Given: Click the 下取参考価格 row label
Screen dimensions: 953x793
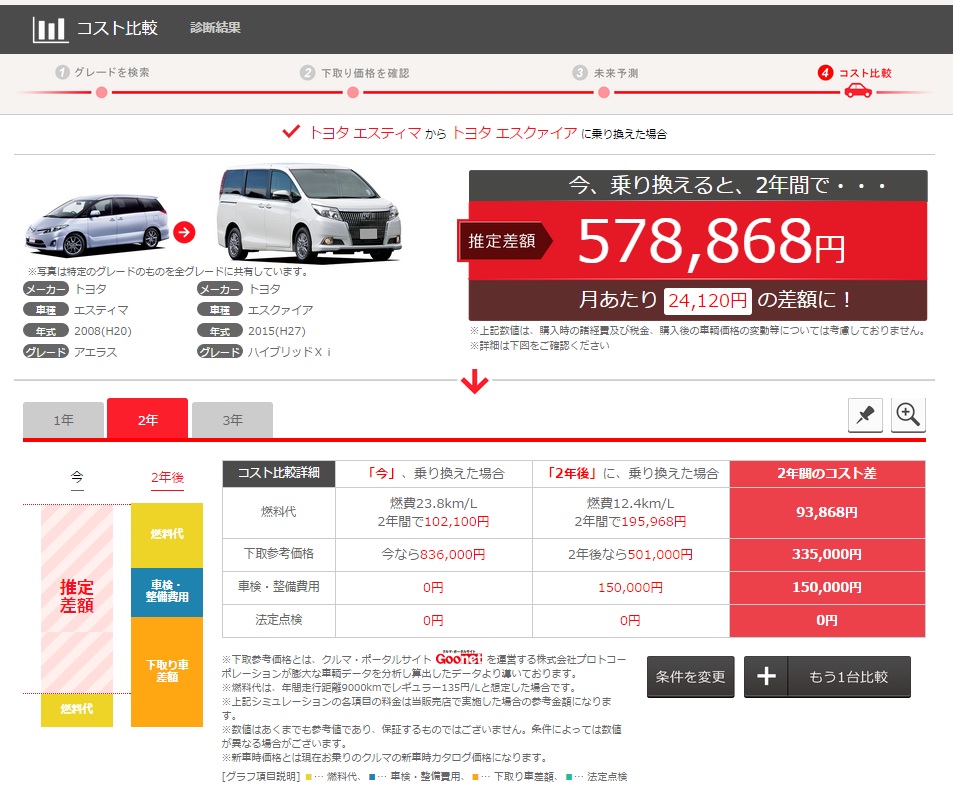Looking at the screenshot, I should click(279, 554).
